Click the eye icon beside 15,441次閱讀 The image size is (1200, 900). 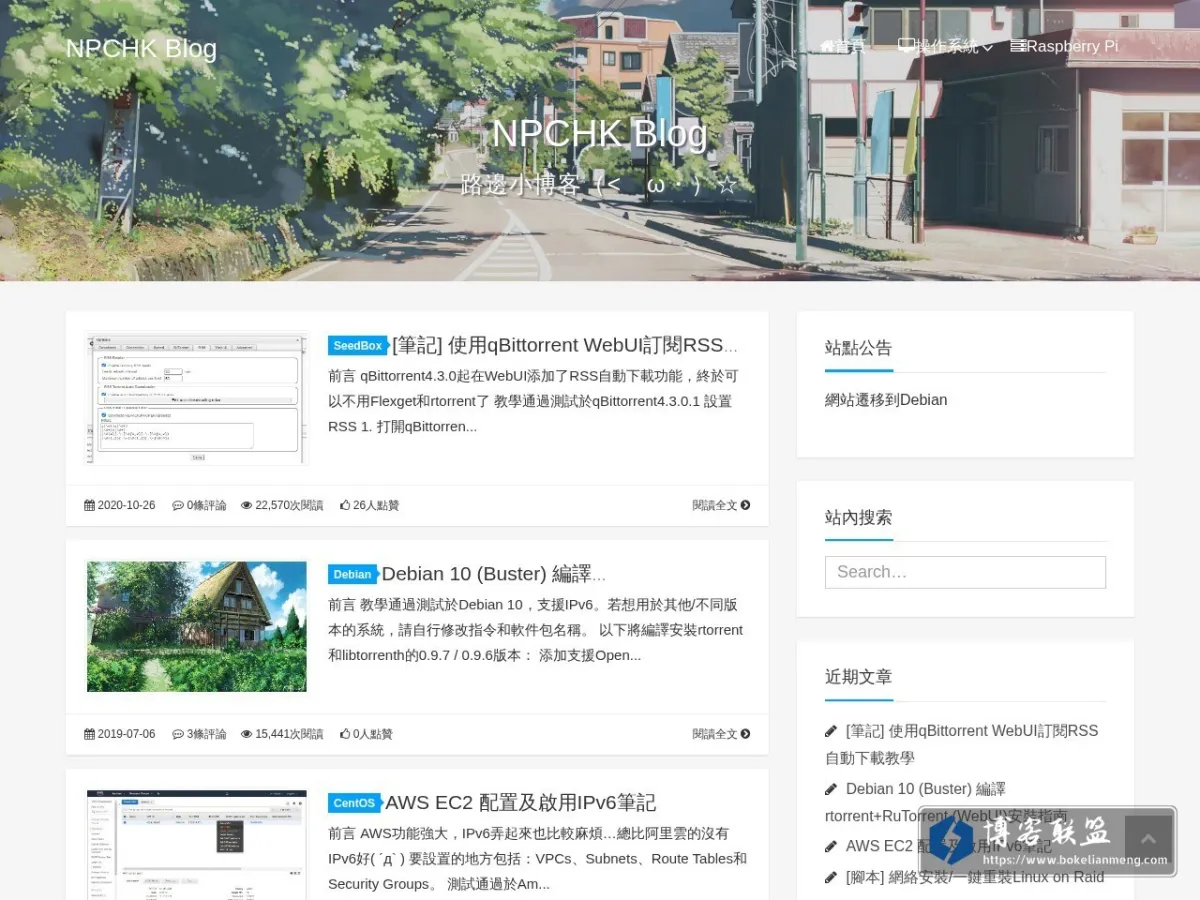coord(246,734)
